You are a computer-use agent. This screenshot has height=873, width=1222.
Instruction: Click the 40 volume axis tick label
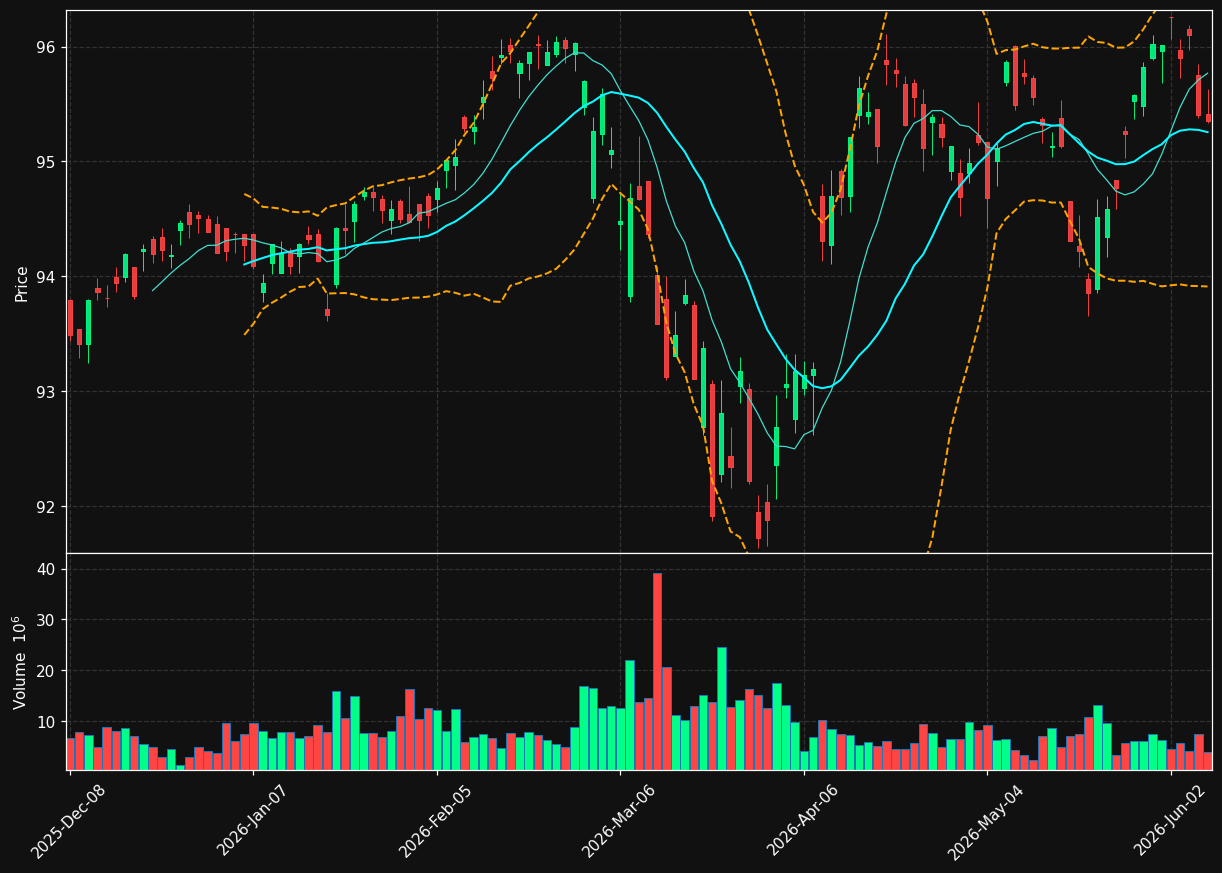pos(48,569)
